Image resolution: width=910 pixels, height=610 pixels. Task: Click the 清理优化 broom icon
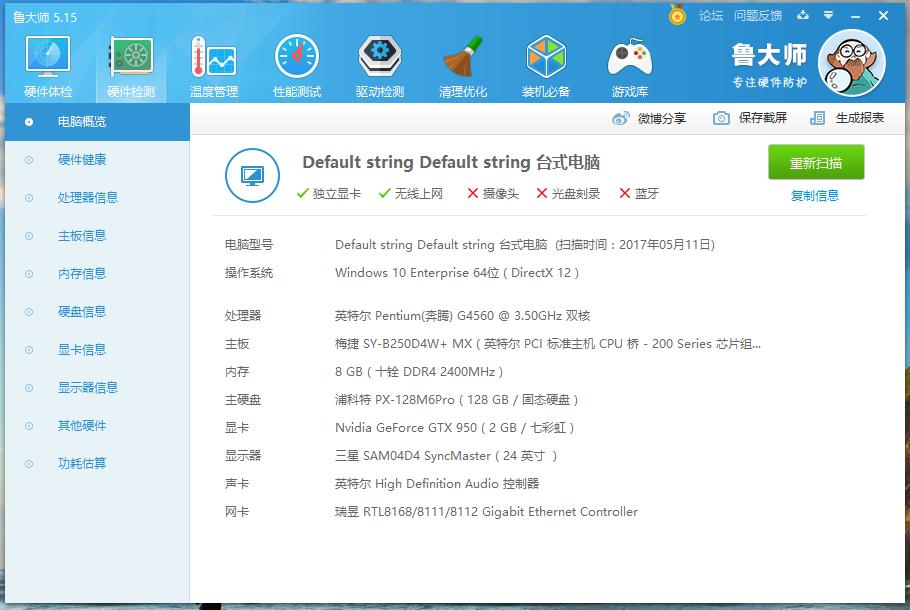[x=463, y=60]
